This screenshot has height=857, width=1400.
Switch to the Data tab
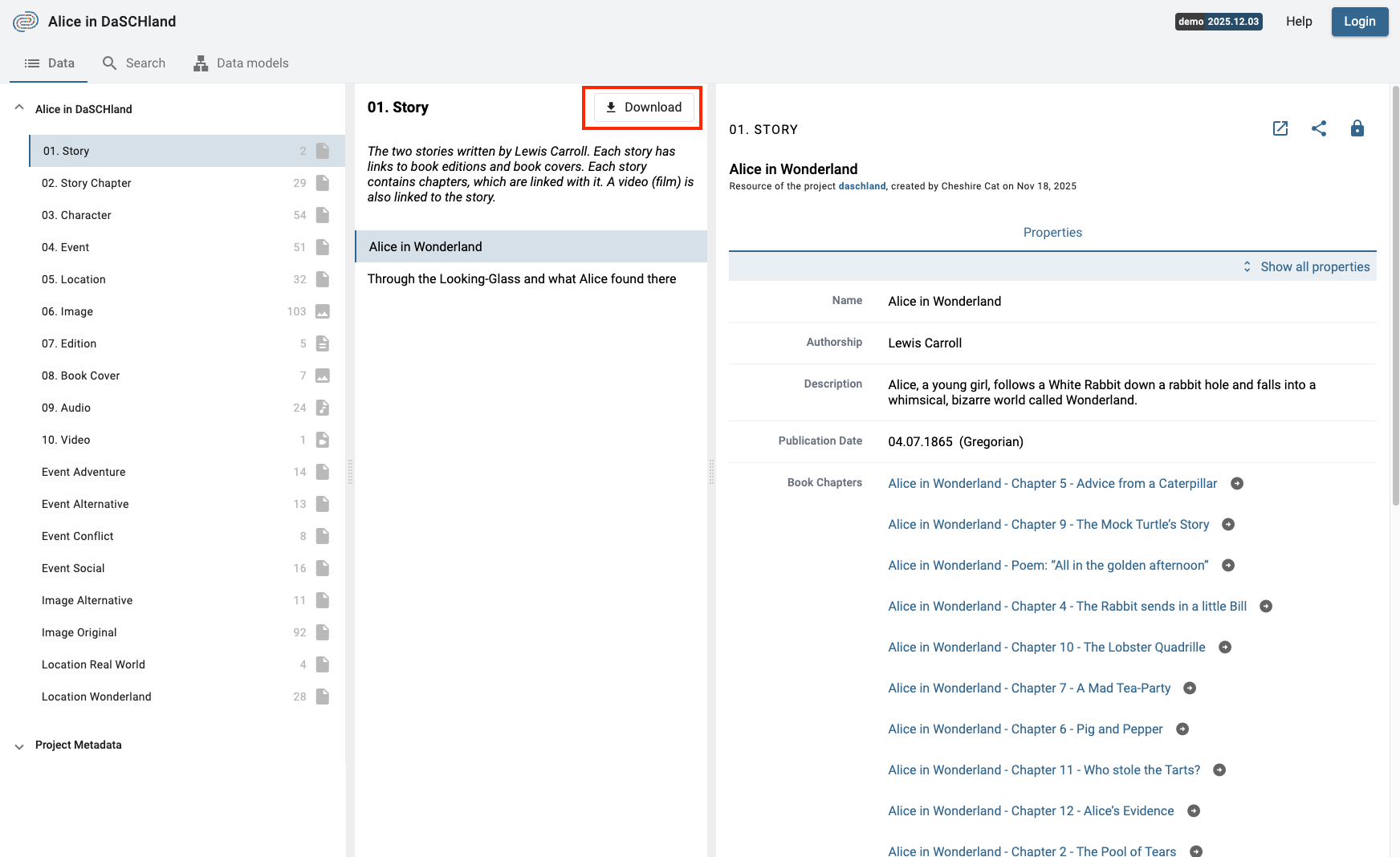coord(48,63)
